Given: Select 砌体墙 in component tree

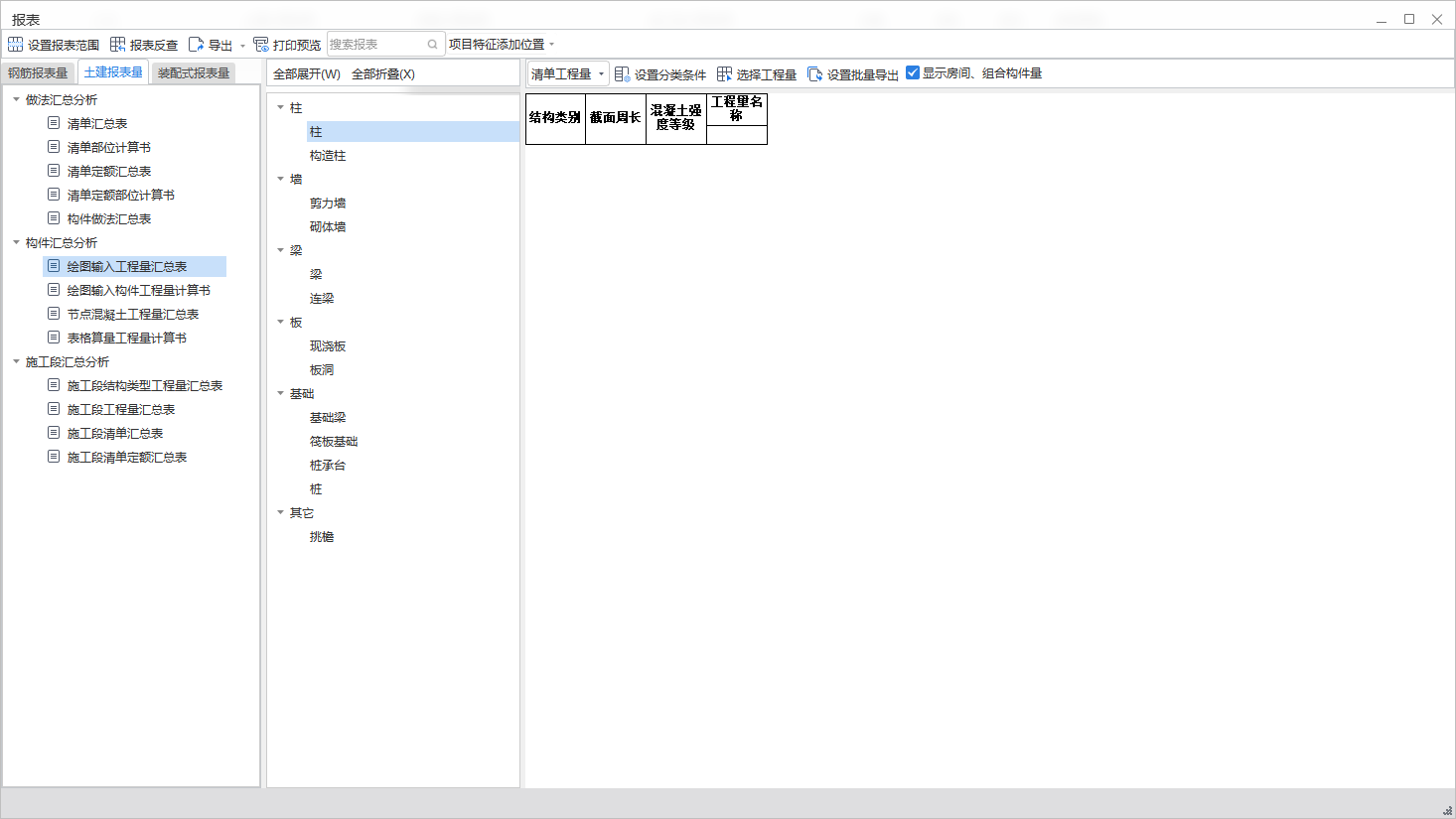Looking at the screenshot, I should click(328, 226).
